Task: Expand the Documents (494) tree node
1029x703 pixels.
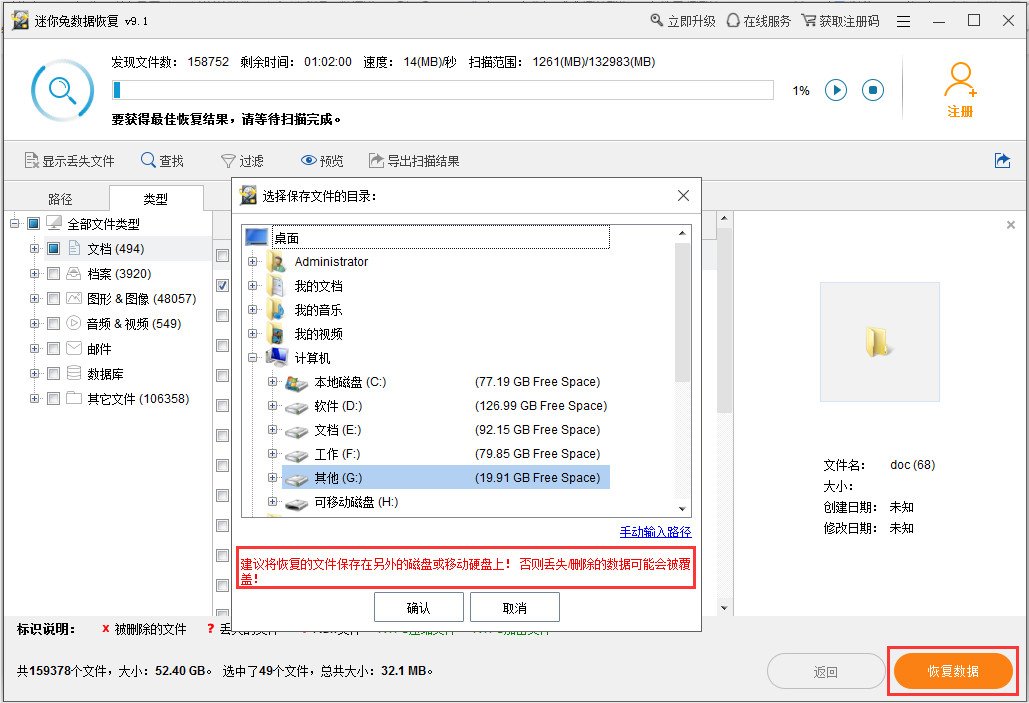Action: point(34,249)
